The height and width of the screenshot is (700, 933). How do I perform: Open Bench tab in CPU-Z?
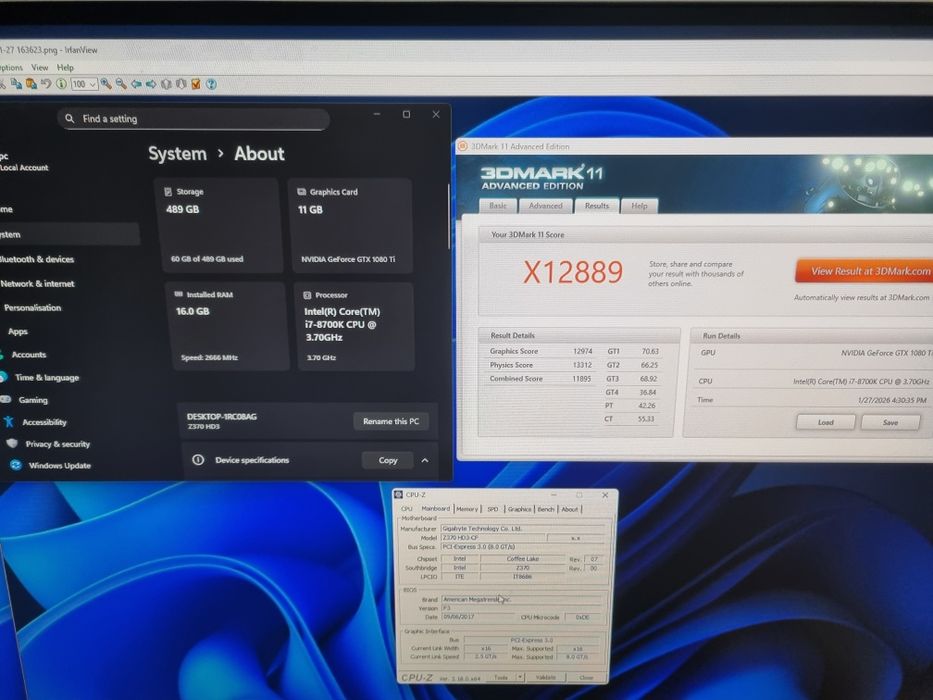tap(546, 509)
